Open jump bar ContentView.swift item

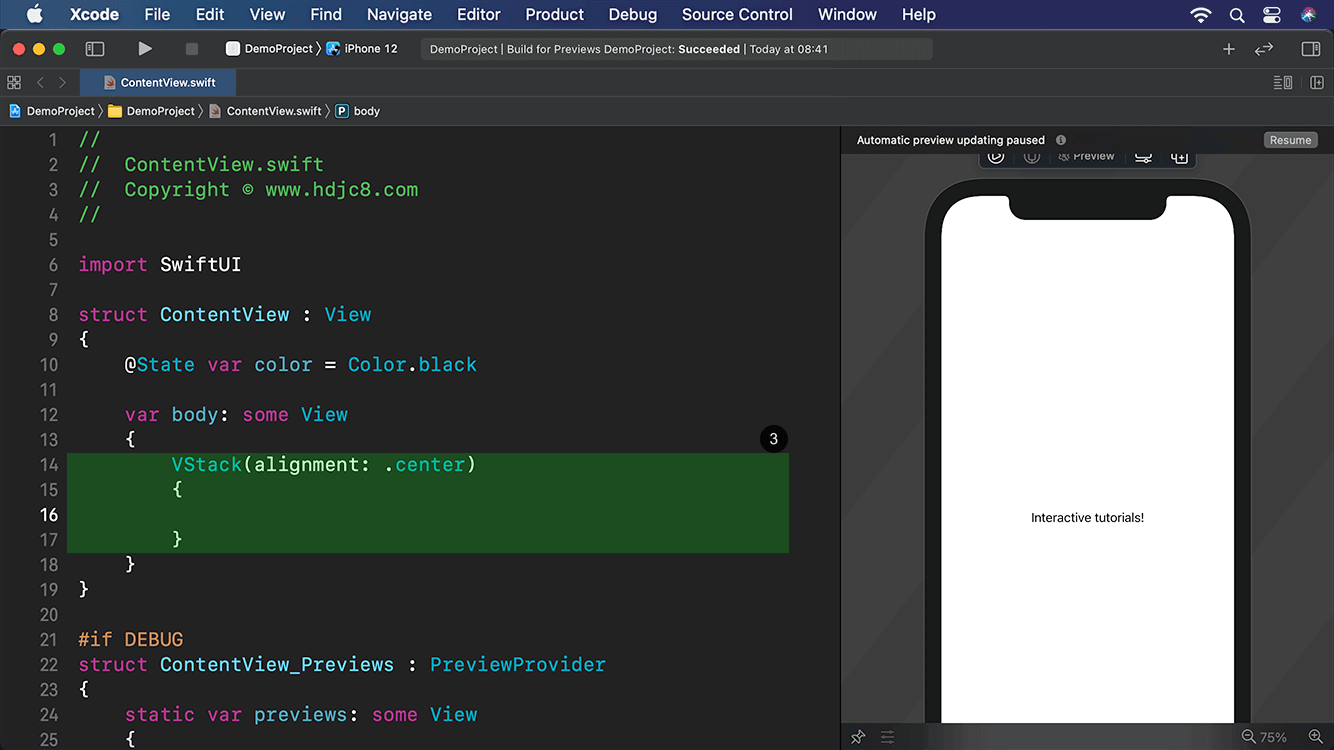click(x=265, y=111)
